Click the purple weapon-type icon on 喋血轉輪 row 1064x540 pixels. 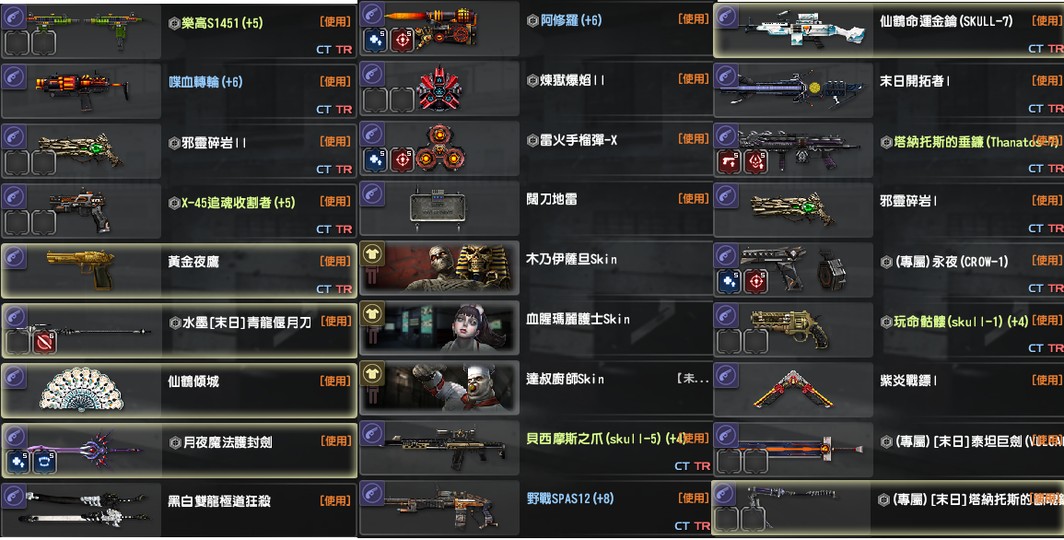click(x=14, y=77)
